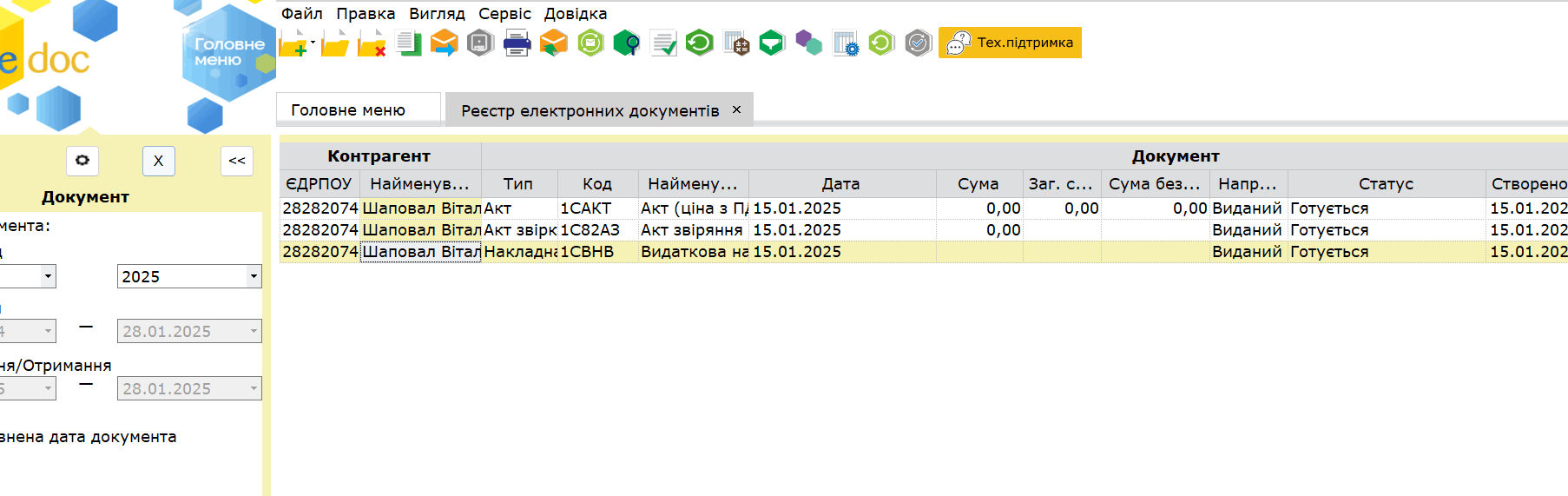The image size is (1568, 496).
Task: Collapse the filter panel with << button
Action: (x=237, y=161)
